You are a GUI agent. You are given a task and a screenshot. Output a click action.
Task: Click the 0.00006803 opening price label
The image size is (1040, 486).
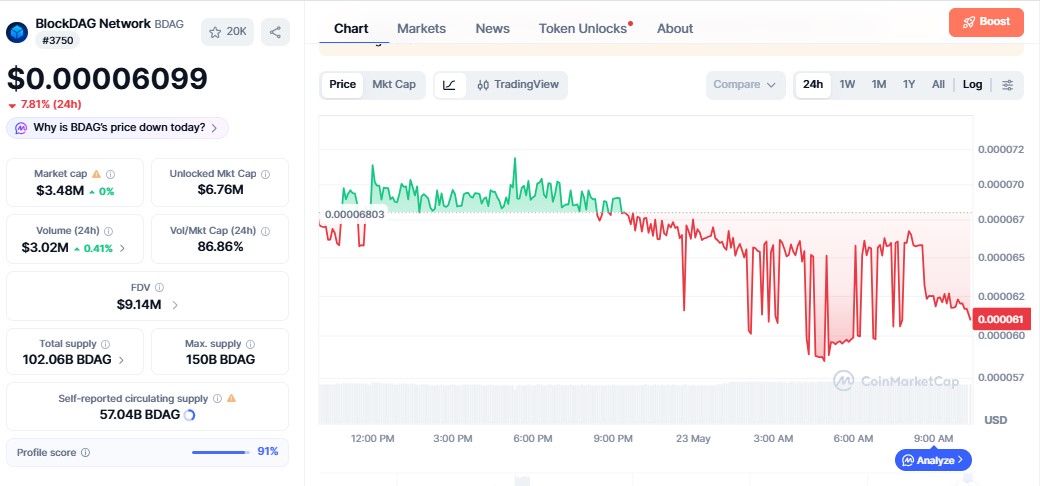tap(355, 214)
